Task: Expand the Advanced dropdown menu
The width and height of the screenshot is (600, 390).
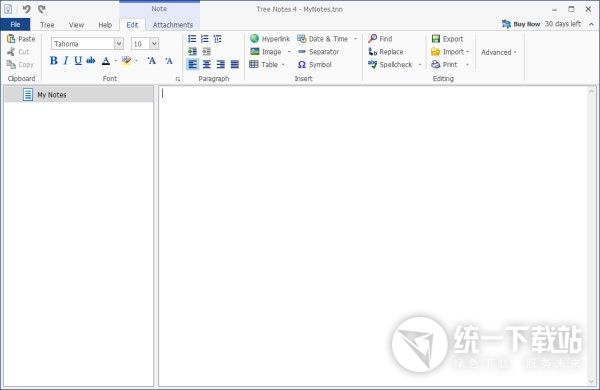Action: click(x=499, y=52)
